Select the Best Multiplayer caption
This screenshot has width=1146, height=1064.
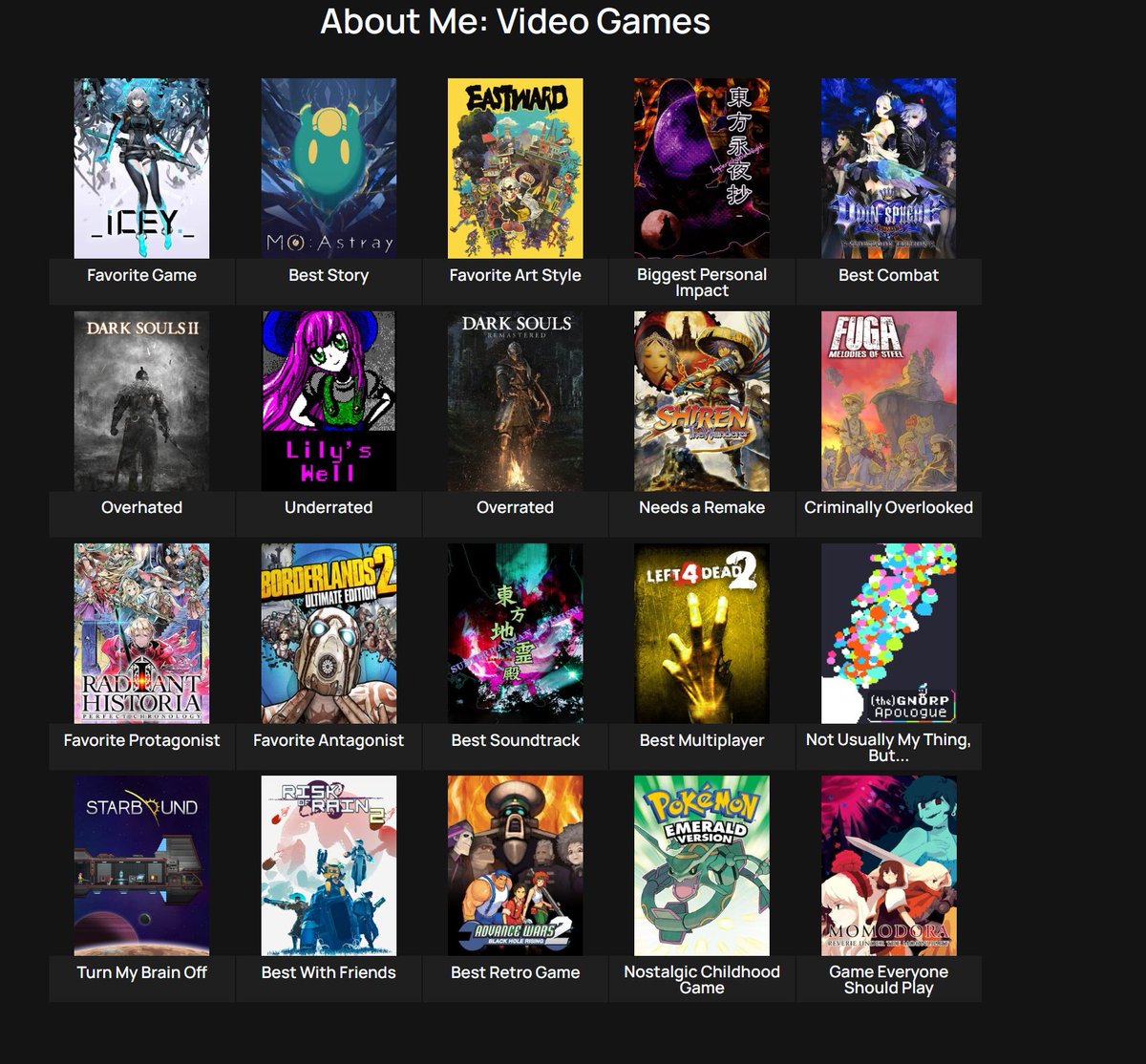[702, 740]
